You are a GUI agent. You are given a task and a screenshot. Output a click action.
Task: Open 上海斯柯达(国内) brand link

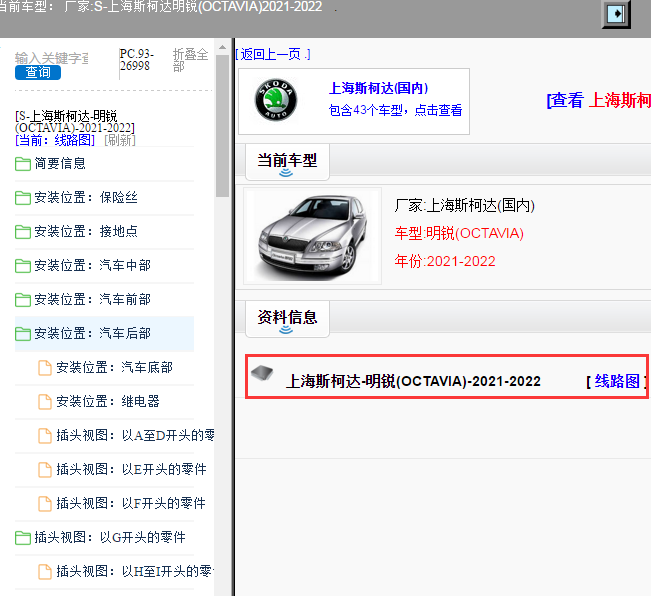pos(378,88)
